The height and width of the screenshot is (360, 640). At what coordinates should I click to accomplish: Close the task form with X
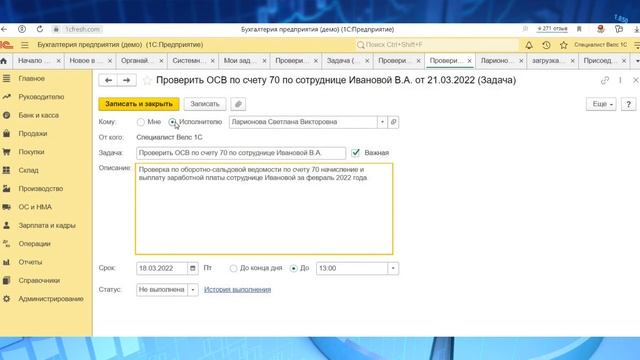point(636,80)
